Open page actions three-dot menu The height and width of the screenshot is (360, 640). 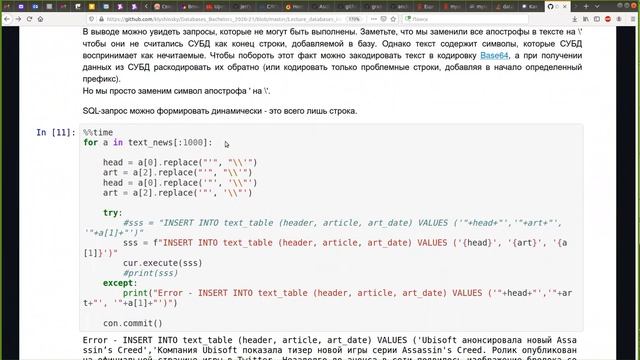(x=373, y=19)
